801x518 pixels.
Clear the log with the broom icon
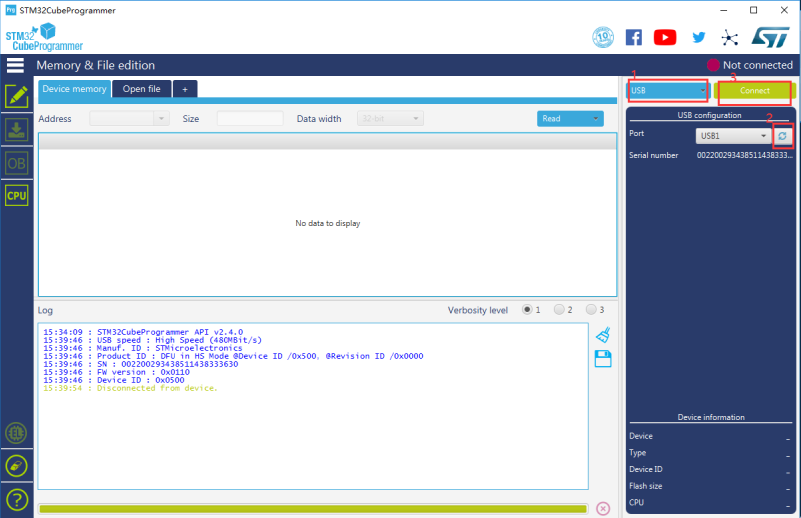coord(603,335)
